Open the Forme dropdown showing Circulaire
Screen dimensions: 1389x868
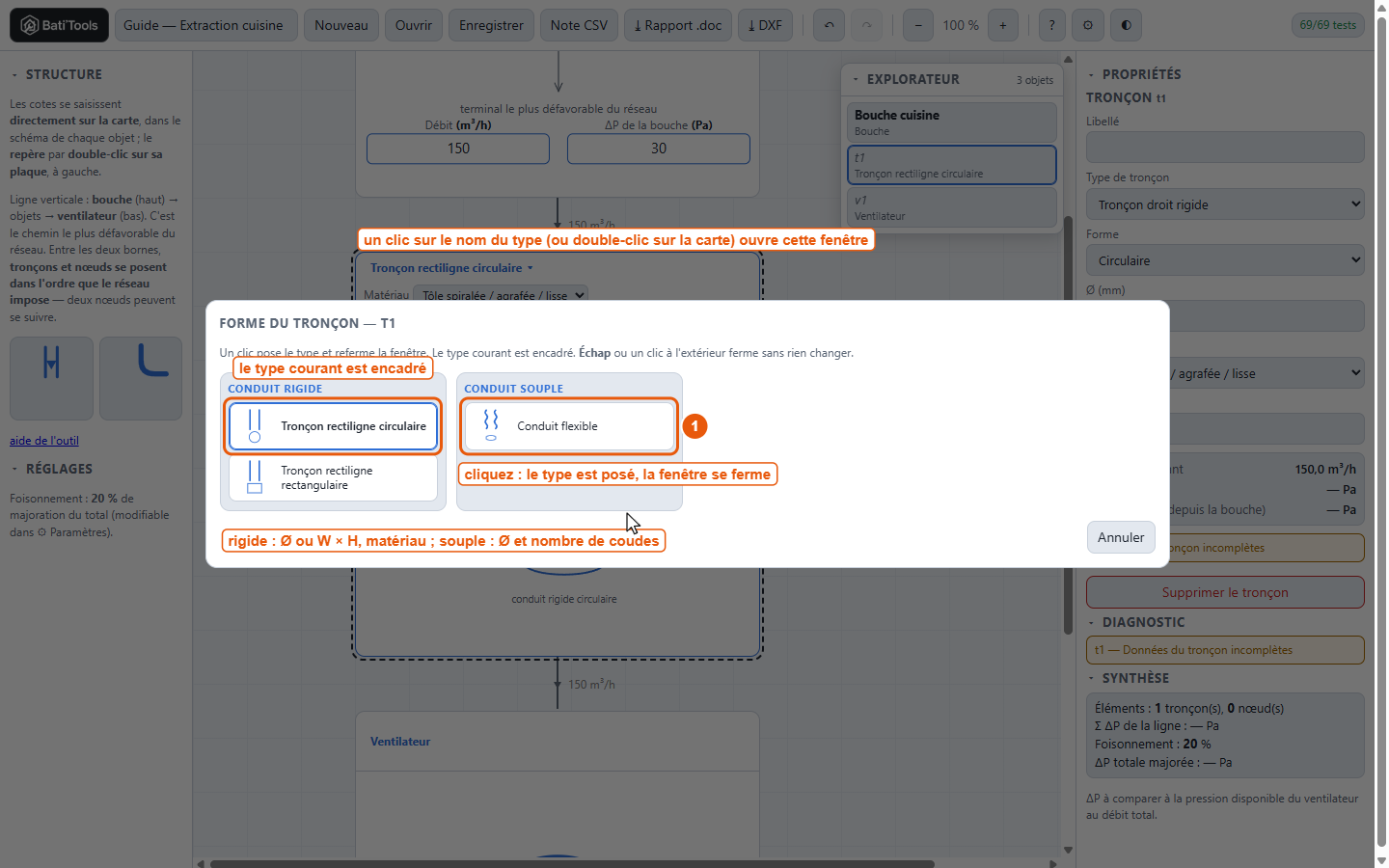1225,260
